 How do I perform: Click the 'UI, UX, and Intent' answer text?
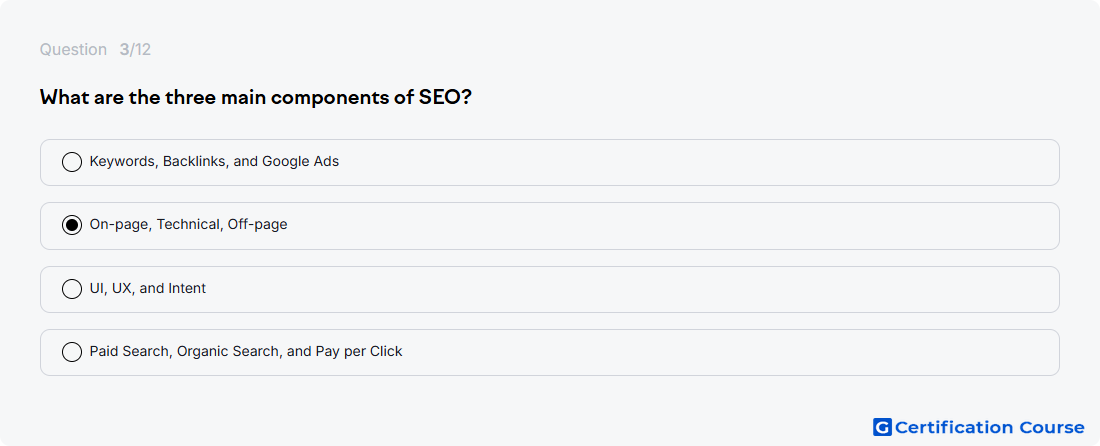tap(148, 289)
